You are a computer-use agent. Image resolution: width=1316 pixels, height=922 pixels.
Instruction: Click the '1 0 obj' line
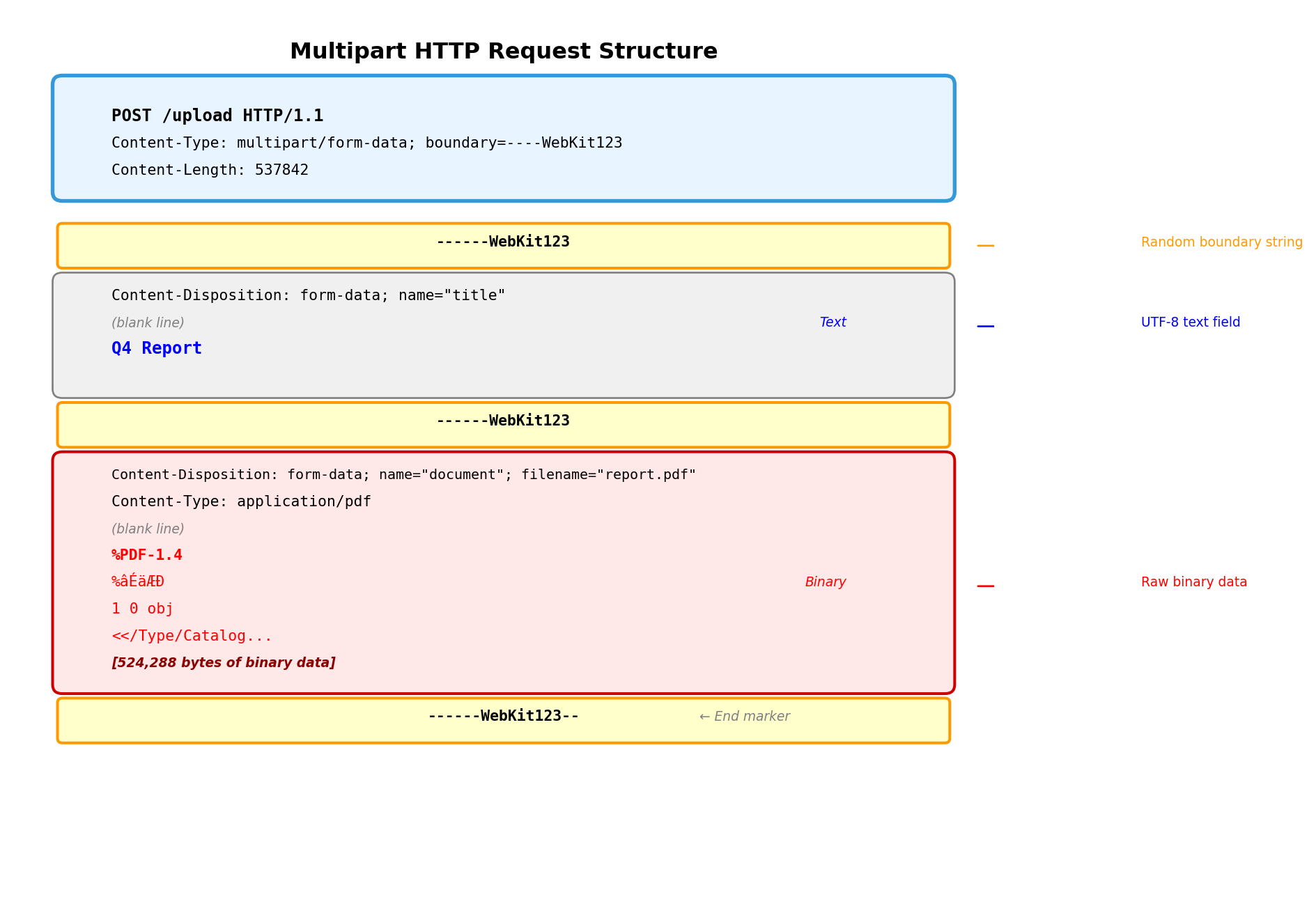[x=142, y=609]
